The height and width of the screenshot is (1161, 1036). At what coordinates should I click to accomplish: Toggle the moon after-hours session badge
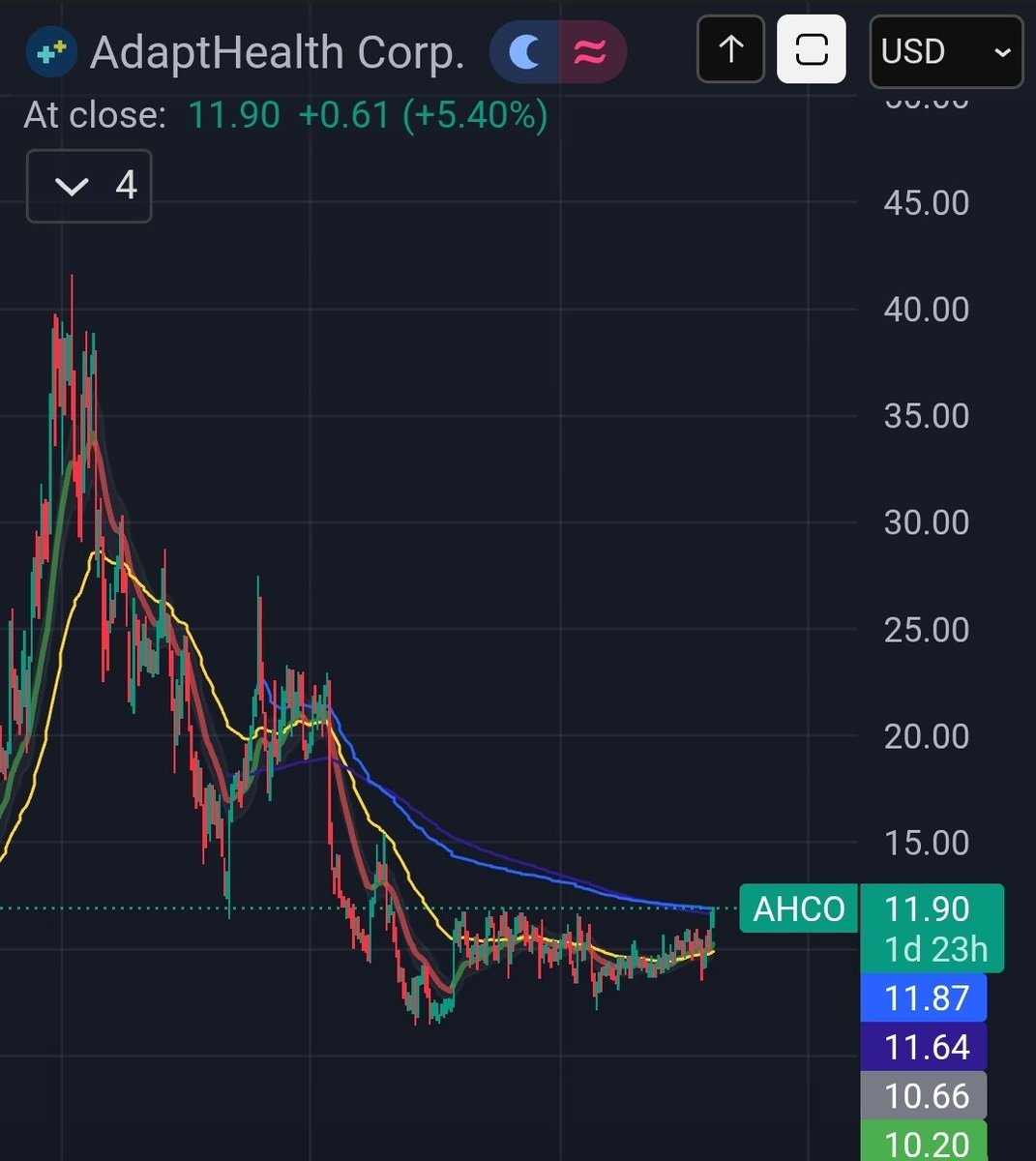(x=524, y=52)
